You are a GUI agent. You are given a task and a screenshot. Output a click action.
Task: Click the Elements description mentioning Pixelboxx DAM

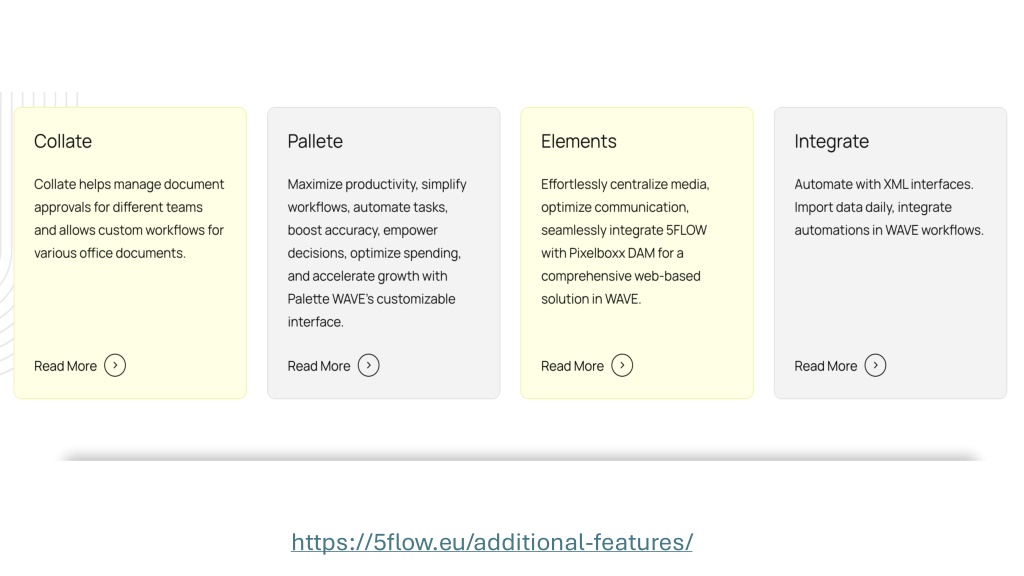click(625, 242)
